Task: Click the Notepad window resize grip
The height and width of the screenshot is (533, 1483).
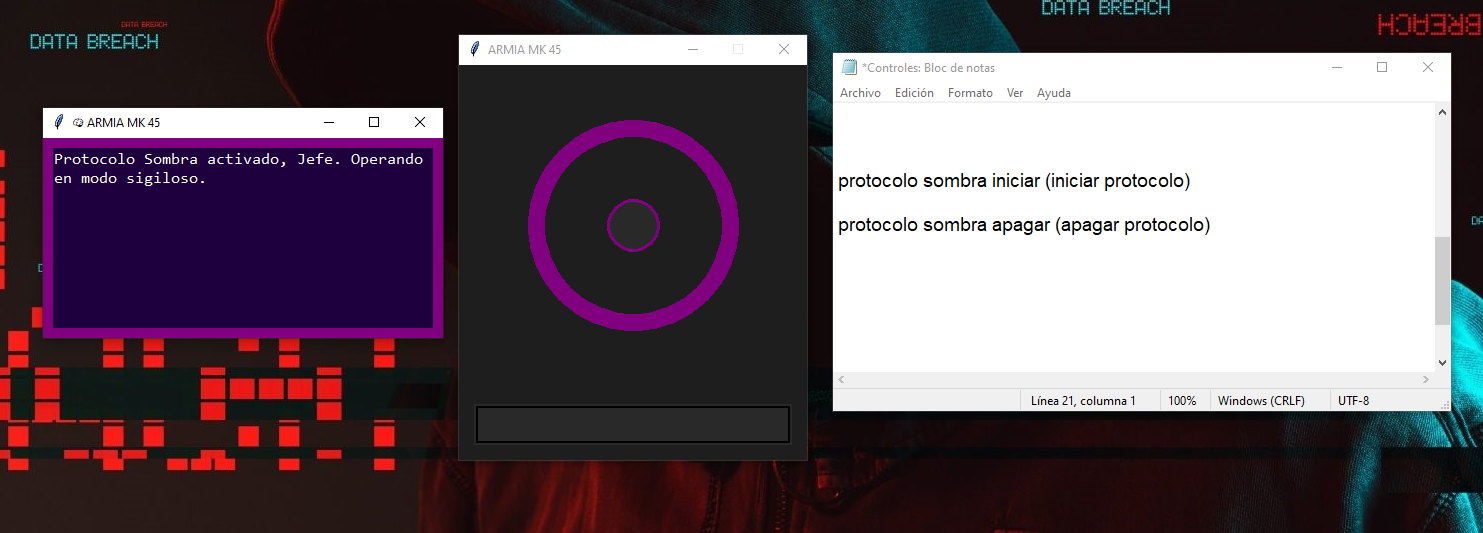Action: coord(1443,403)
